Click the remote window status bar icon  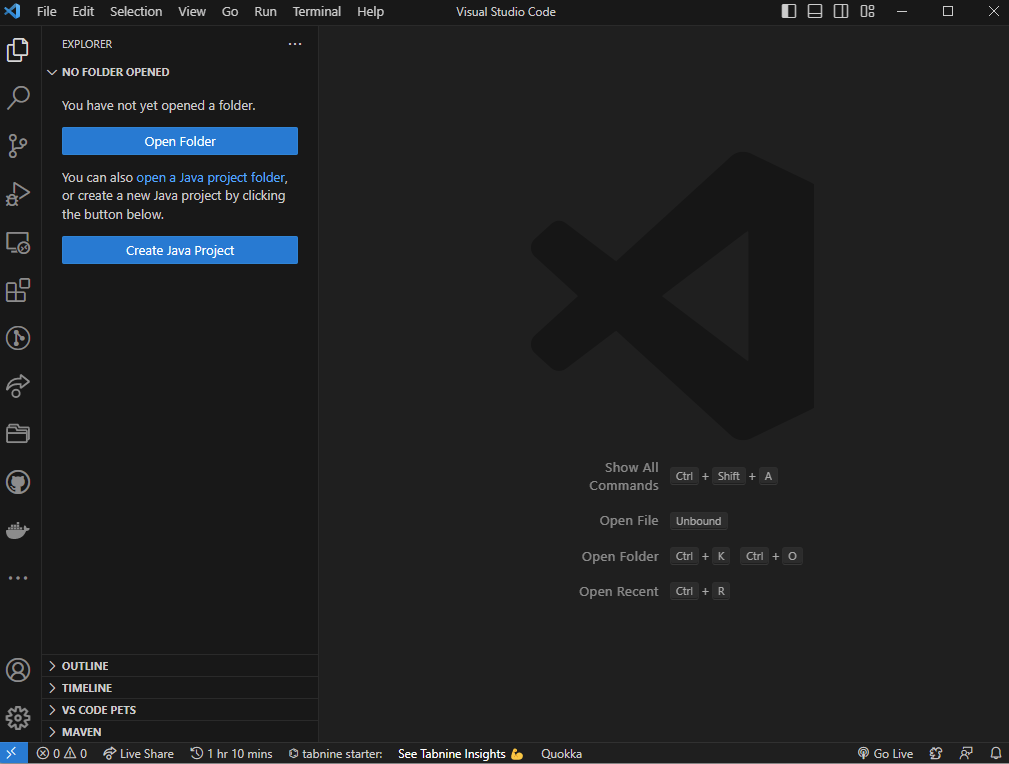pyautogui.click(x=13, y=753)
